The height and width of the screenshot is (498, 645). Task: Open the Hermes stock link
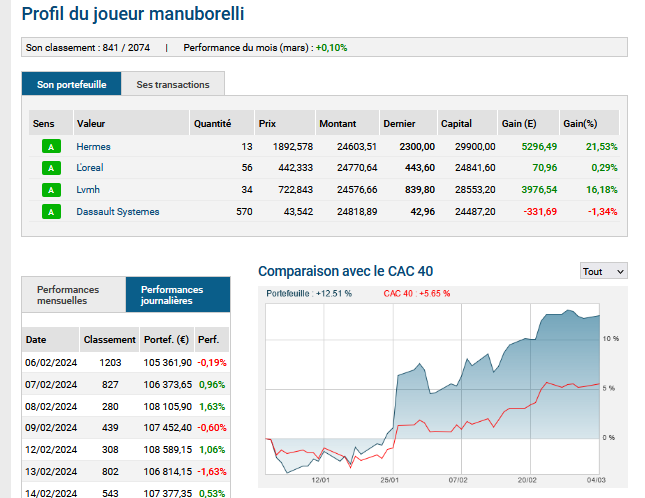[x=93, y=147]
